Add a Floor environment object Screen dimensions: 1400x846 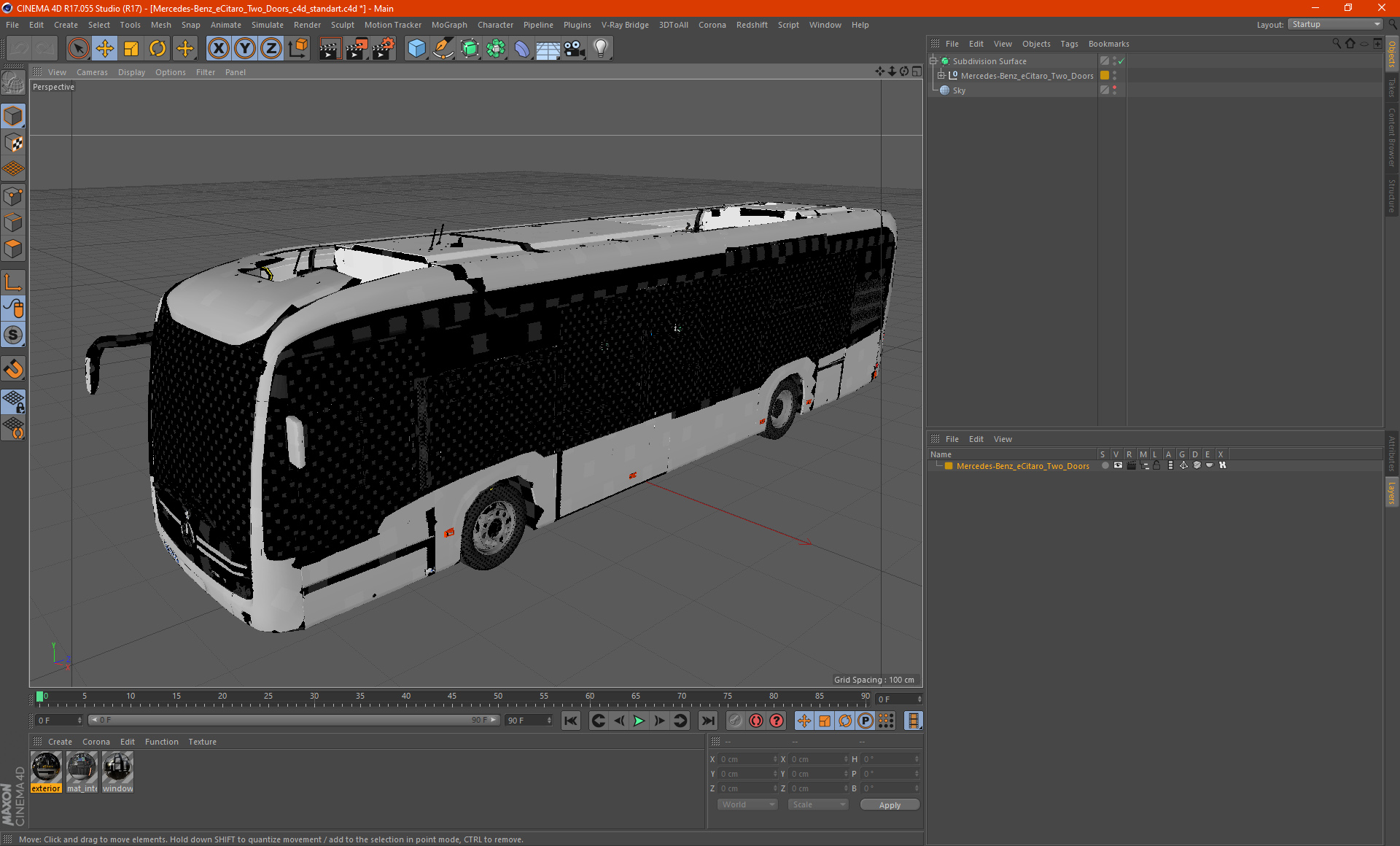click(548, 49)
